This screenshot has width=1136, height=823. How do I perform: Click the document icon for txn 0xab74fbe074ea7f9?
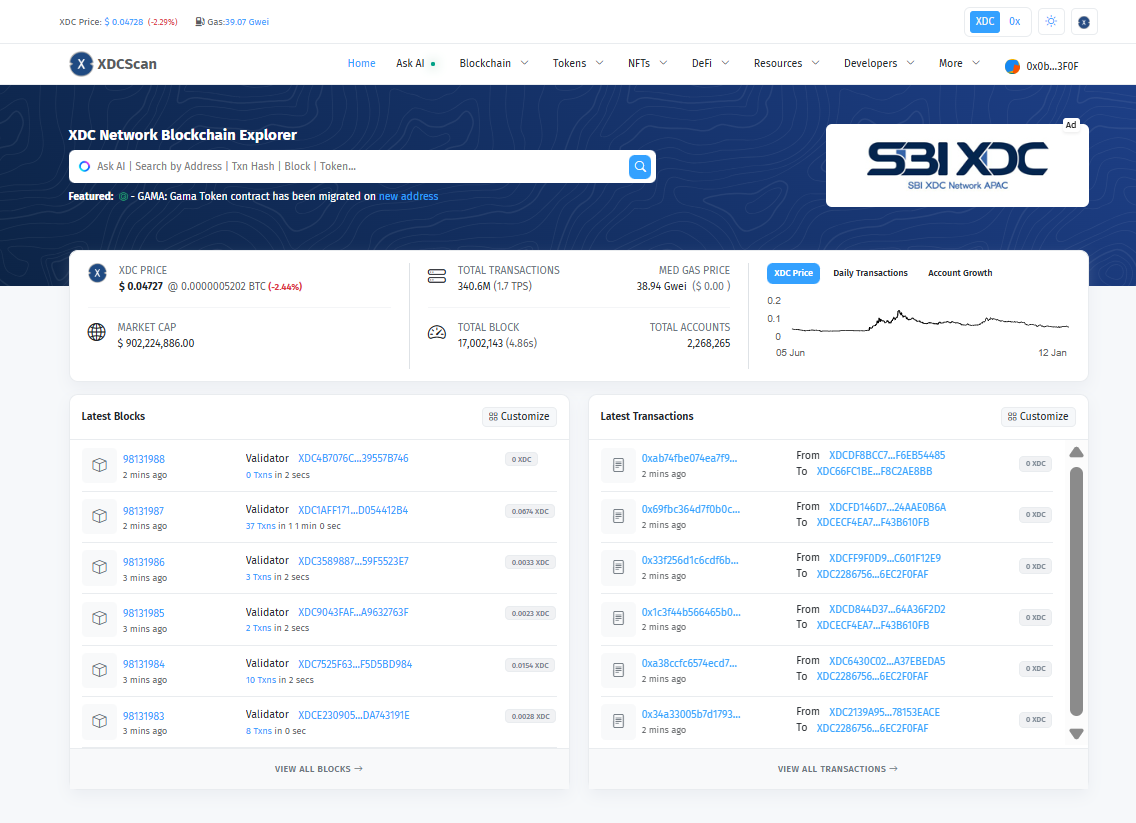click(618, 465)
